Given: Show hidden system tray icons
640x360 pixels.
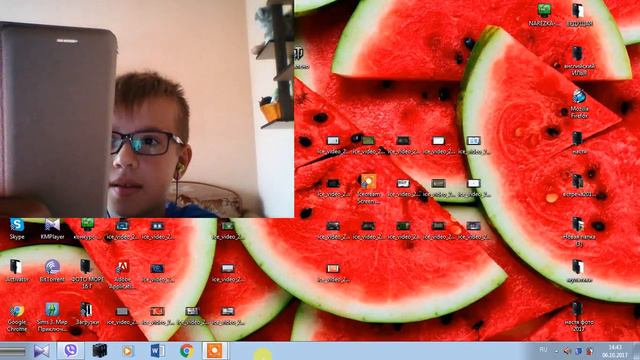Looking at the screenshot, I should (556, 351).
